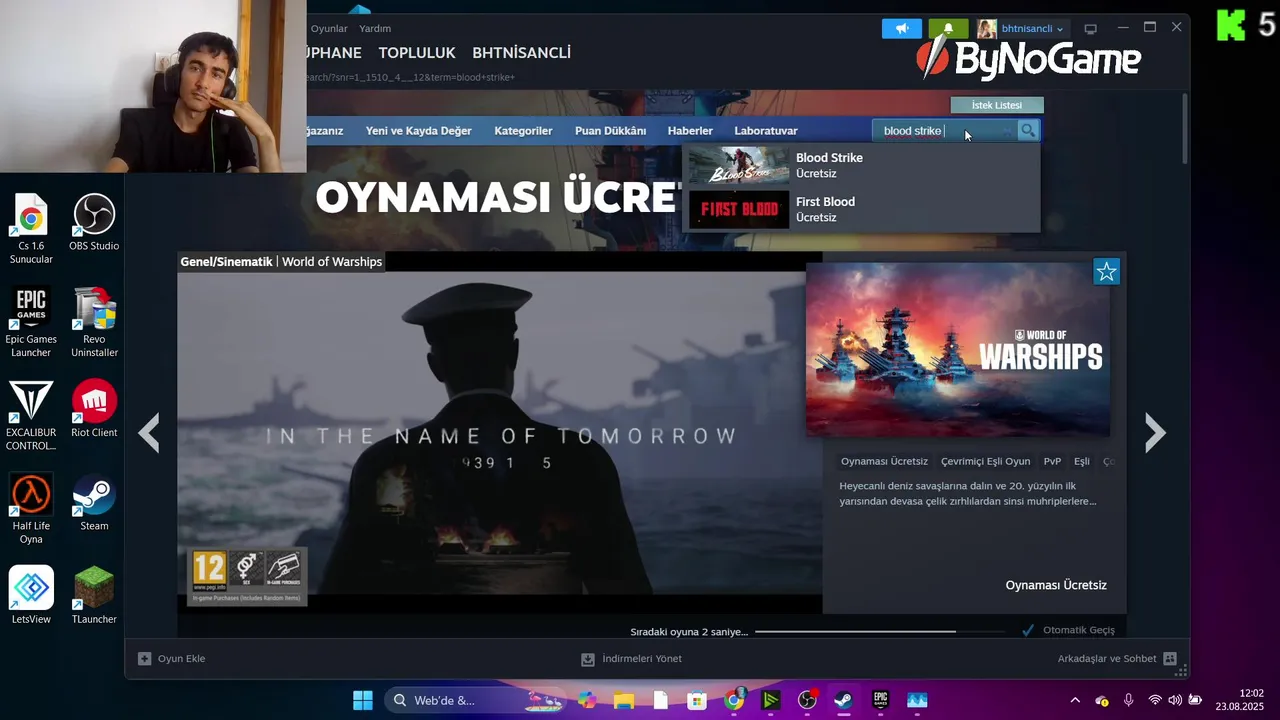
Task: Open the green notifications bell
Action: coord(948,29)
